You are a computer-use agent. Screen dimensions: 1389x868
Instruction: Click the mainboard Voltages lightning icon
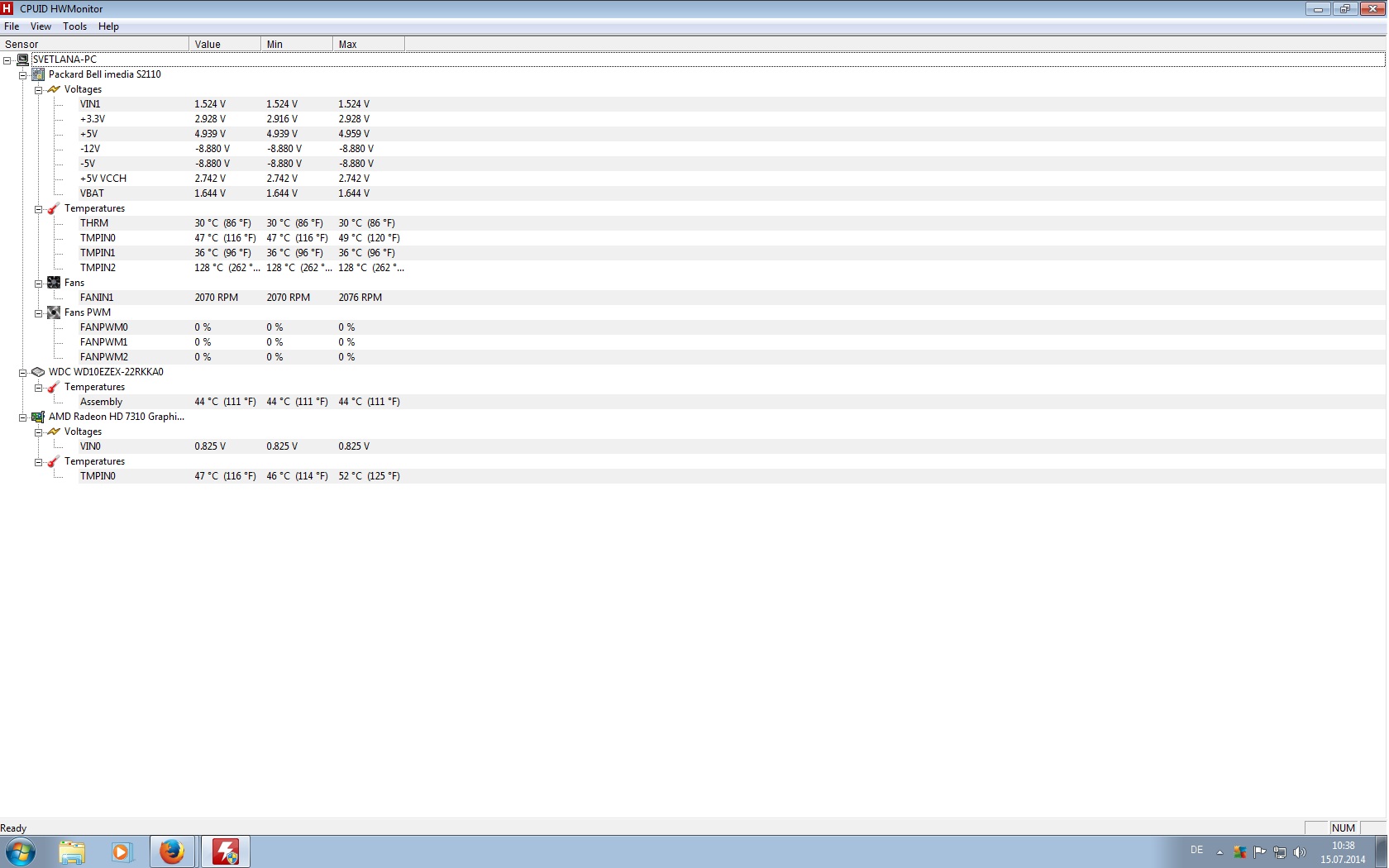click(x=54, y=89)
